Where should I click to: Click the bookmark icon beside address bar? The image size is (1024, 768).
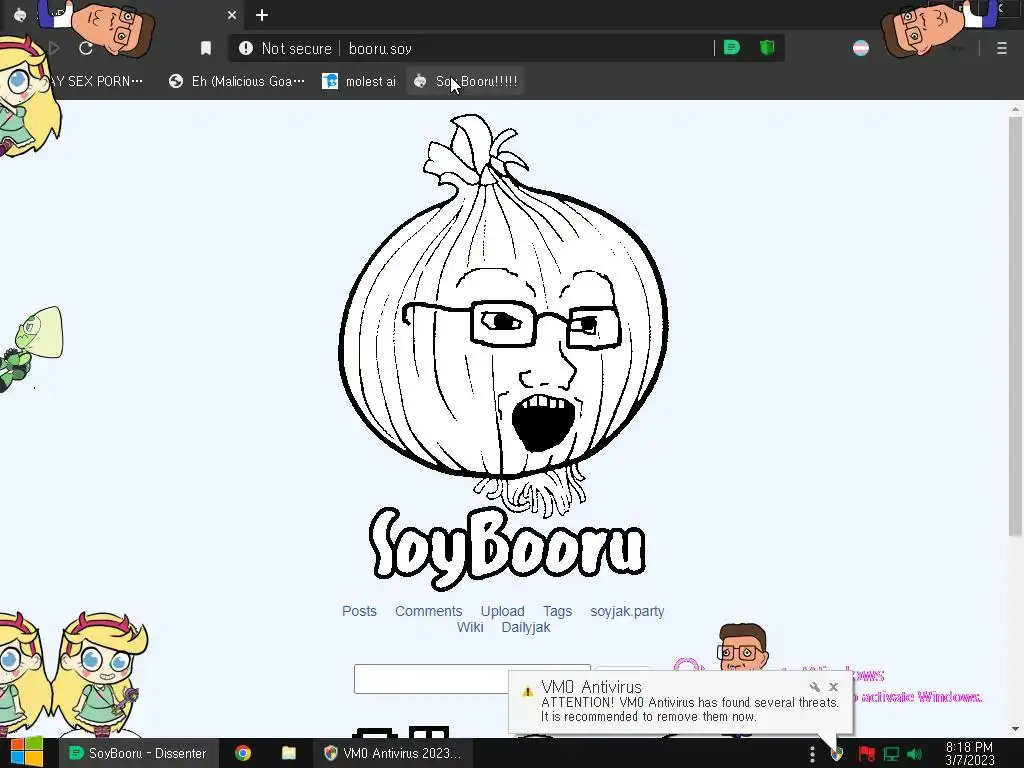206,48
